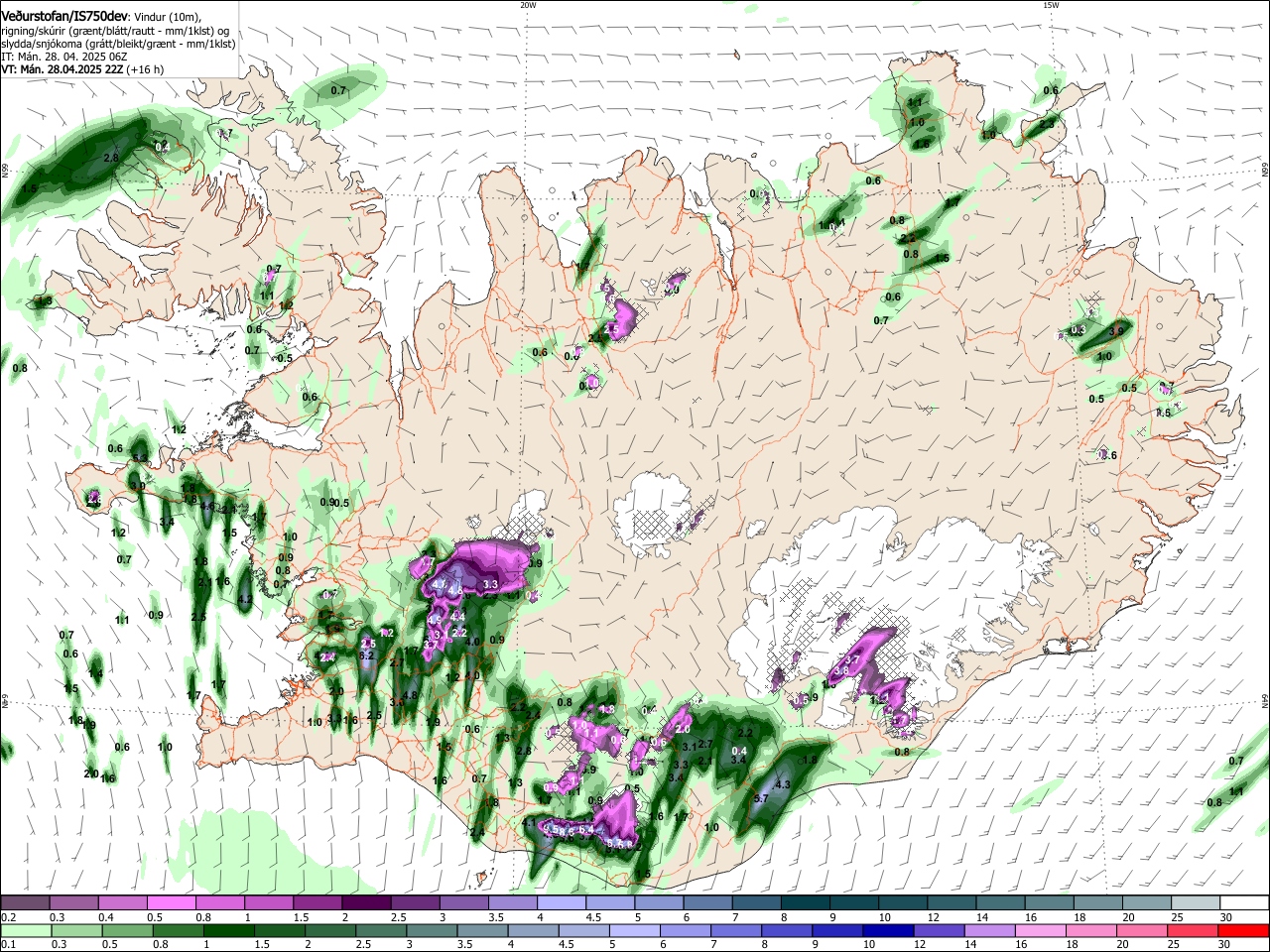Click the Vindur (10m) label
The width and height of the screenshot is (1270, 952).
click(x=168, y=17)
